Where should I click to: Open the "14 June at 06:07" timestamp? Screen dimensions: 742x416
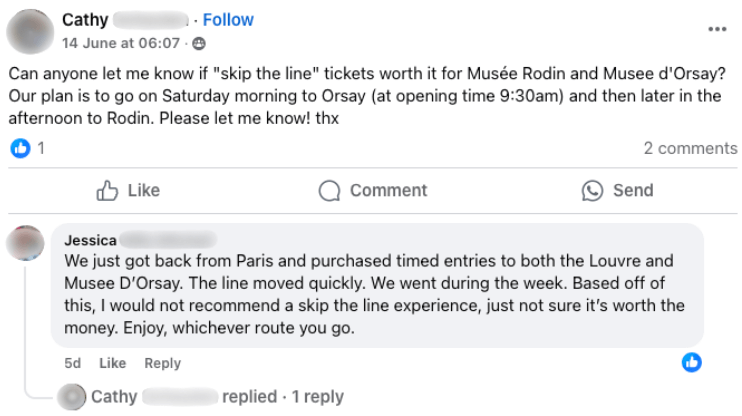click(x=121, y=44)
